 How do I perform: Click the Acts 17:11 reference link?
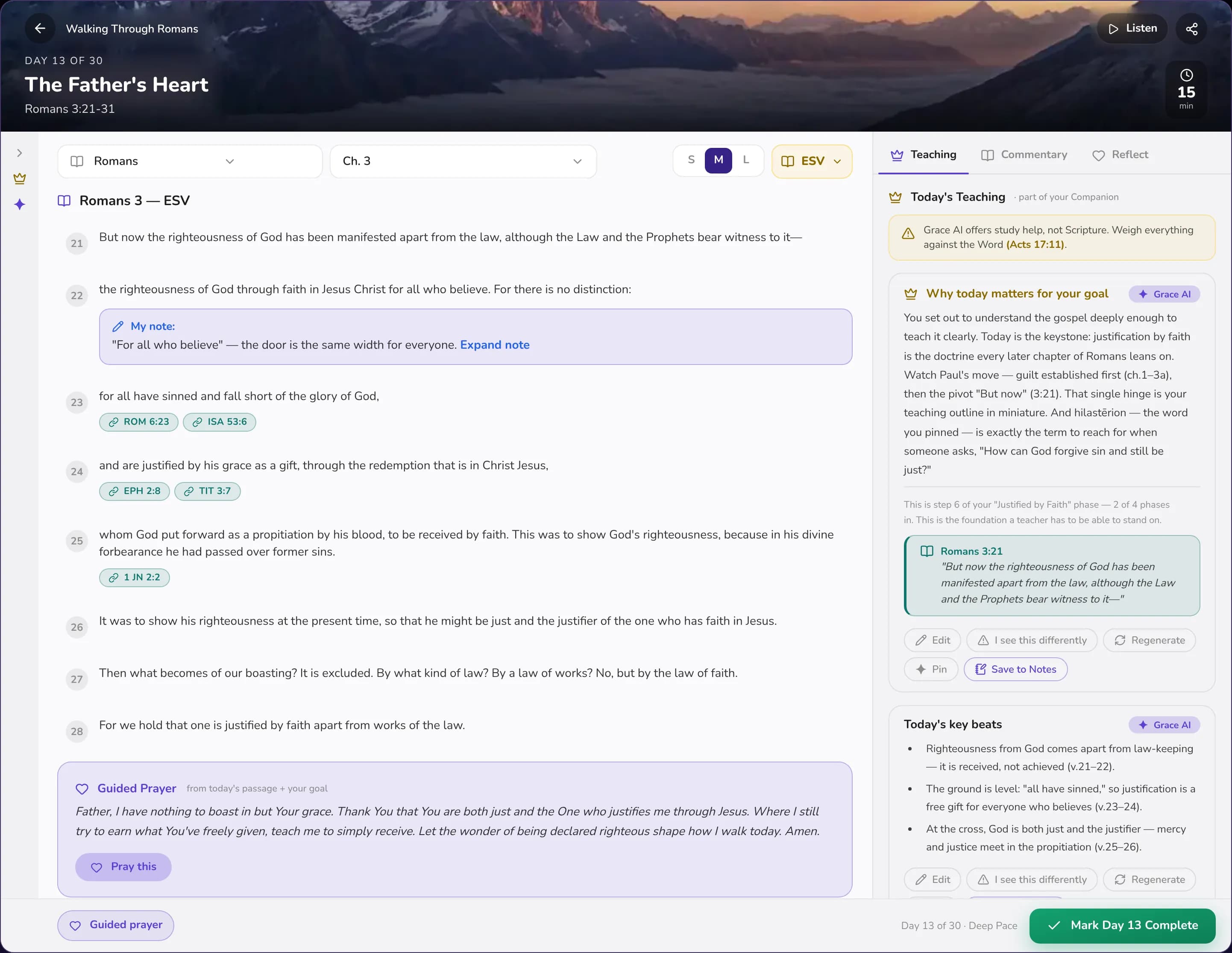click(1035, 245)
